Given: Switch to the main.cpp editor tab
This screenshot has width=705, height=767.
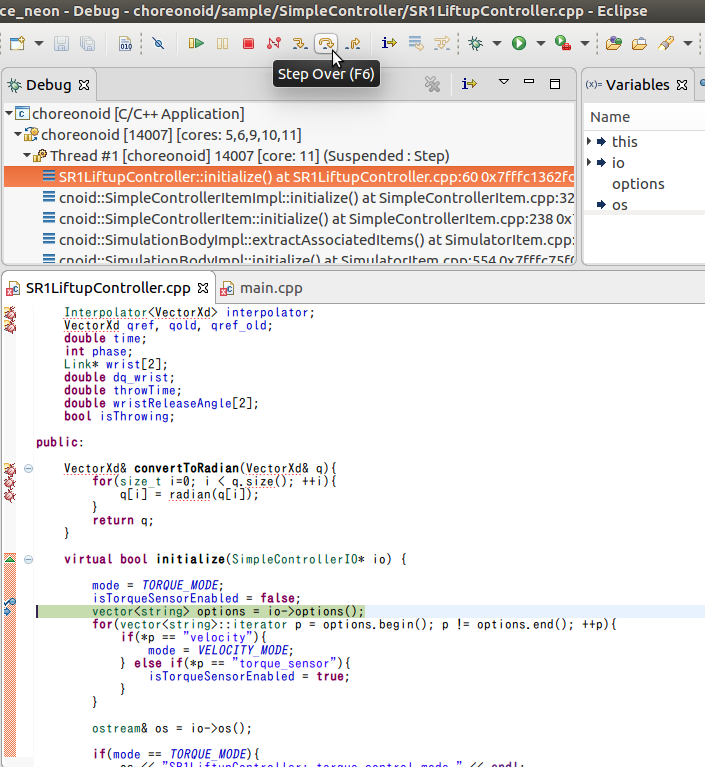Looking at the screenshot, I should [270, 288].
